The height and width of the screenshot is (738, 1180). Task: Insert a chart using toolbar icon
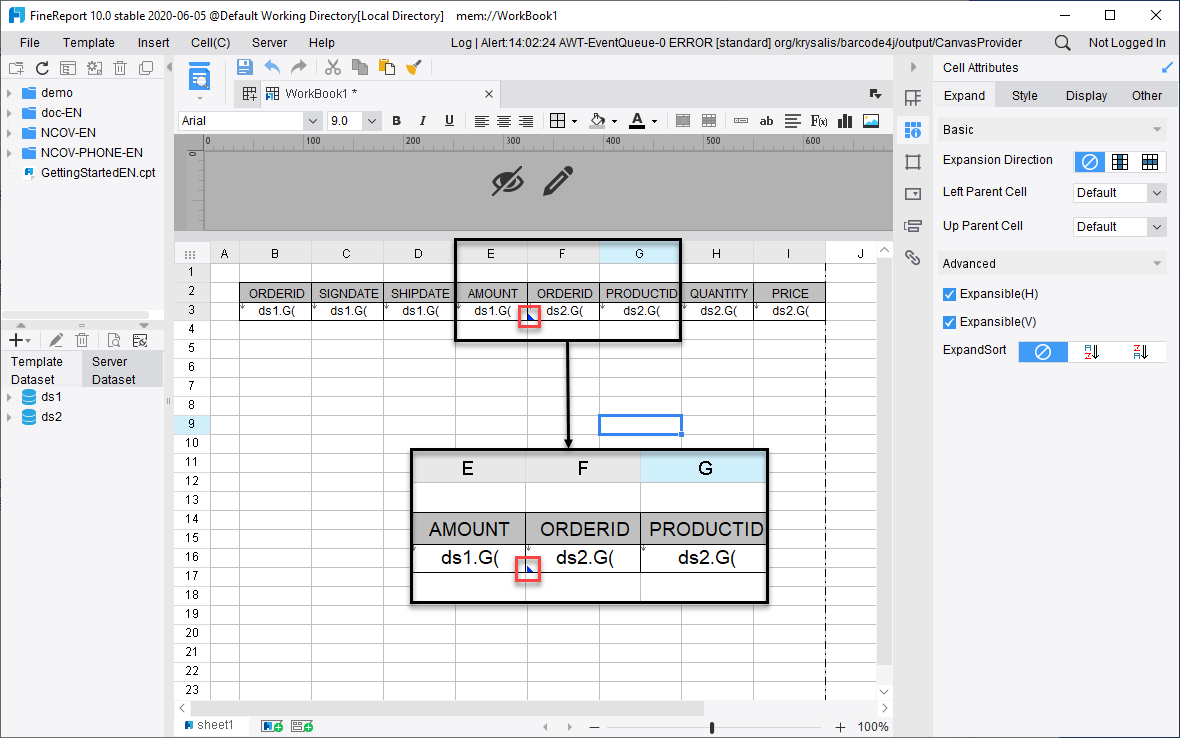point(845,120)
